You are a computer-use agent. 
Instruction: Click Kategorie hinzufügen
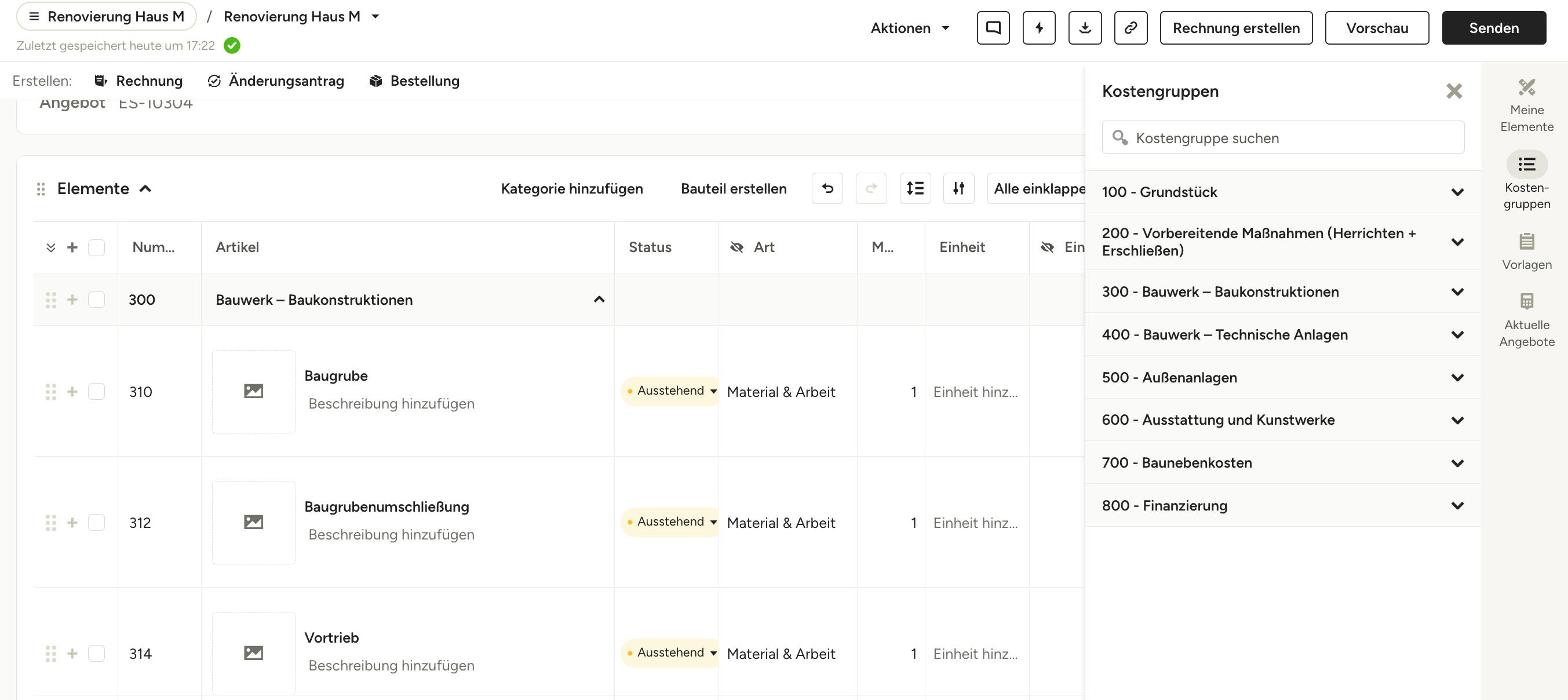(571, 189)
